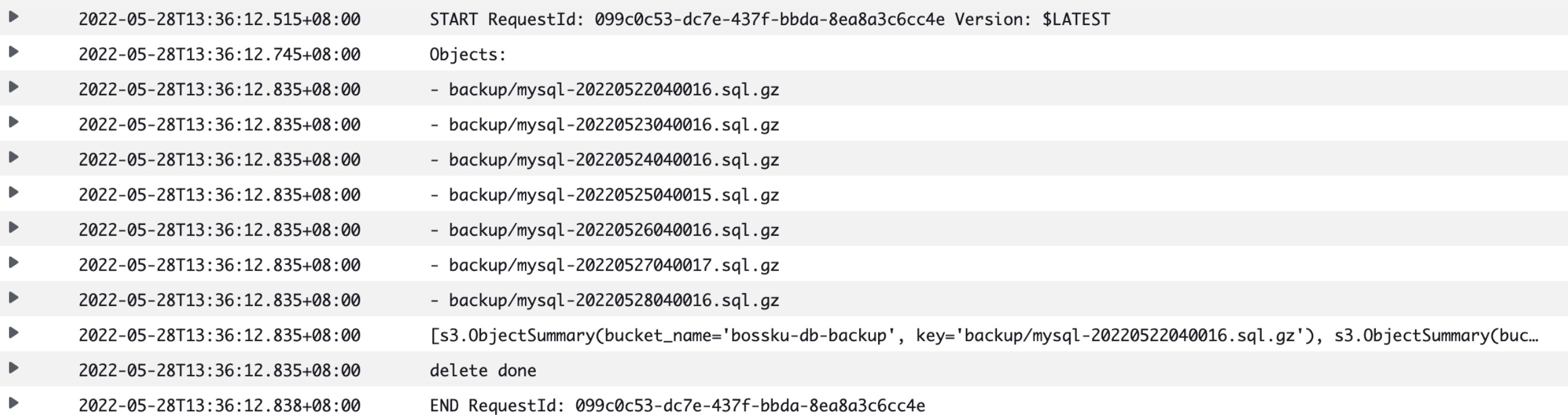Expand the Objects: log entry
1568x420 pixels.
[13, 52]
